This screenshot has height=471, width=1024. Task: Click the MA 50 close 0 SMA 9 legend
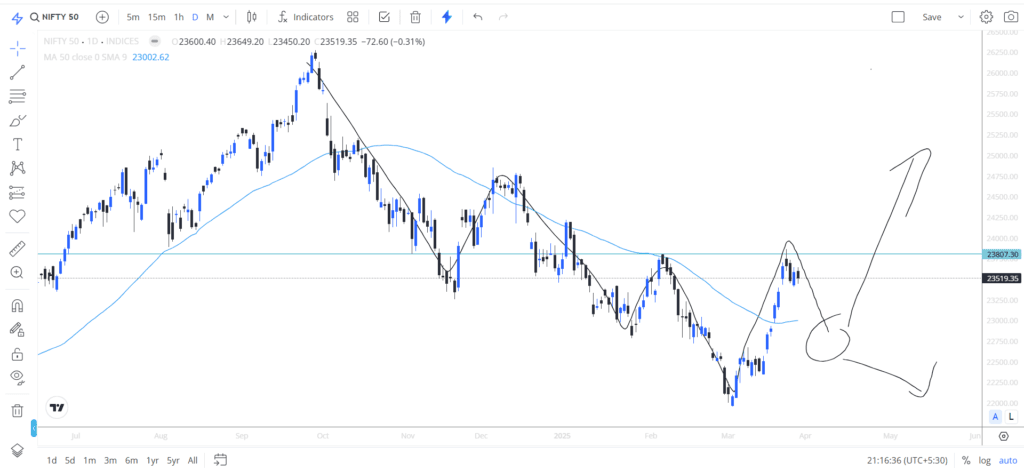(87, 57)
